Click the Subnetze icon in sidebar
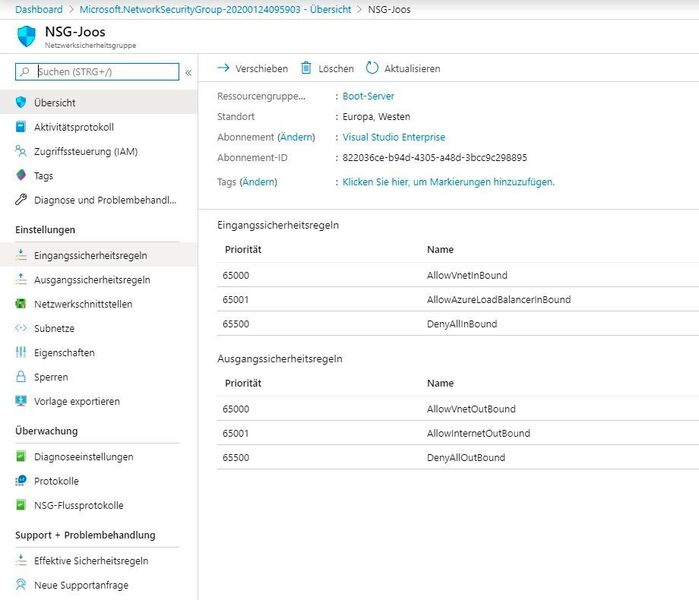 22,328
